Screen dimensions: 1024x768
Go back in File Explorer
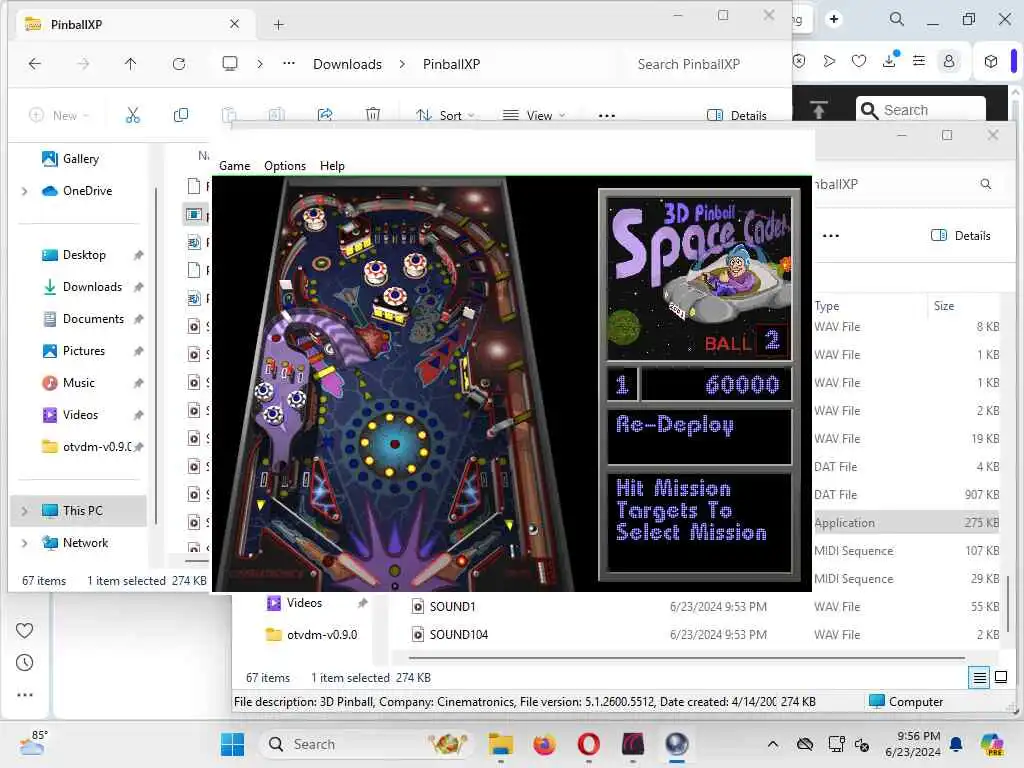[x=35, y=63]
